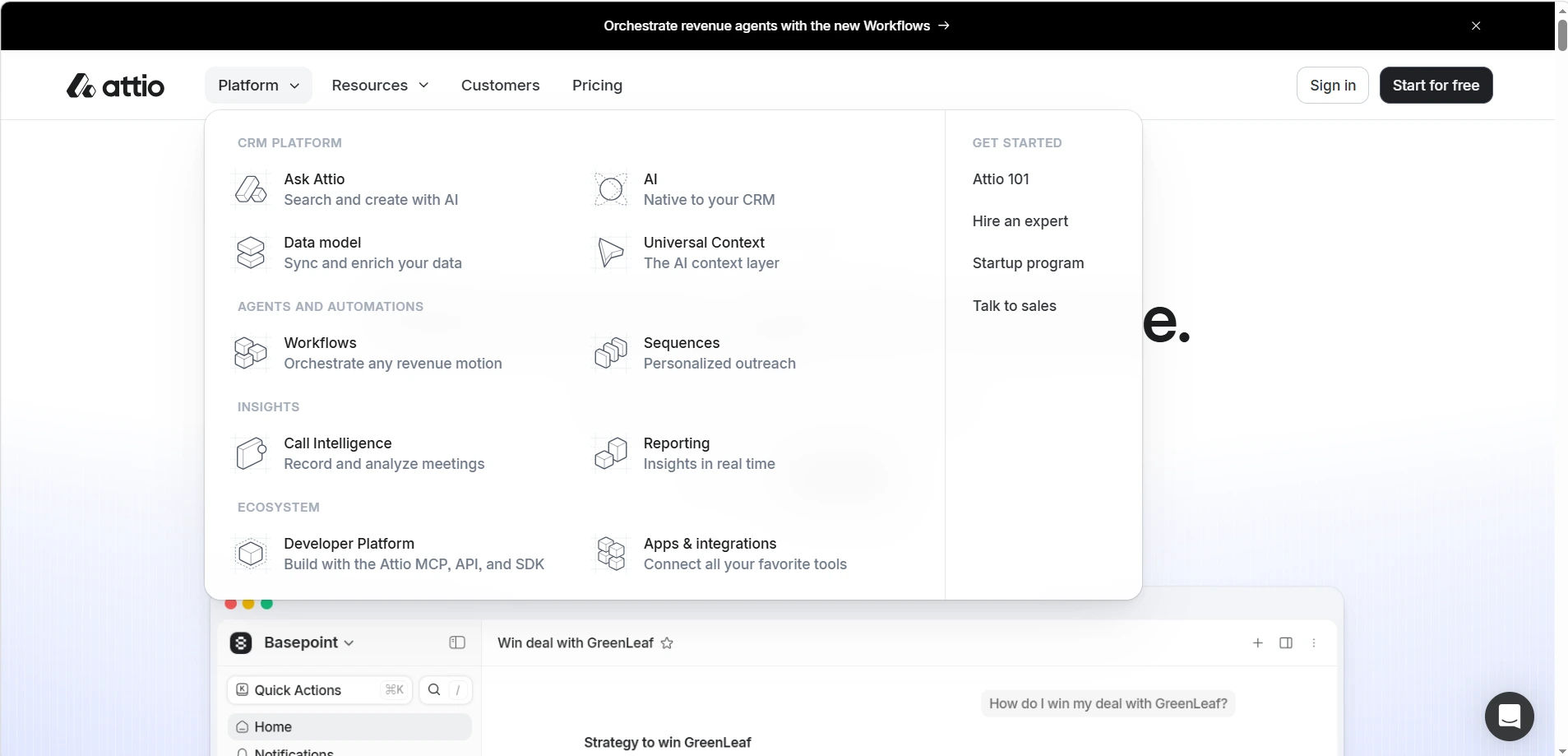This screenshot has width=1568, height=756.
Task: Click the 'Strategy to win GreenLeaf' heading
Action: pos(667,743)
